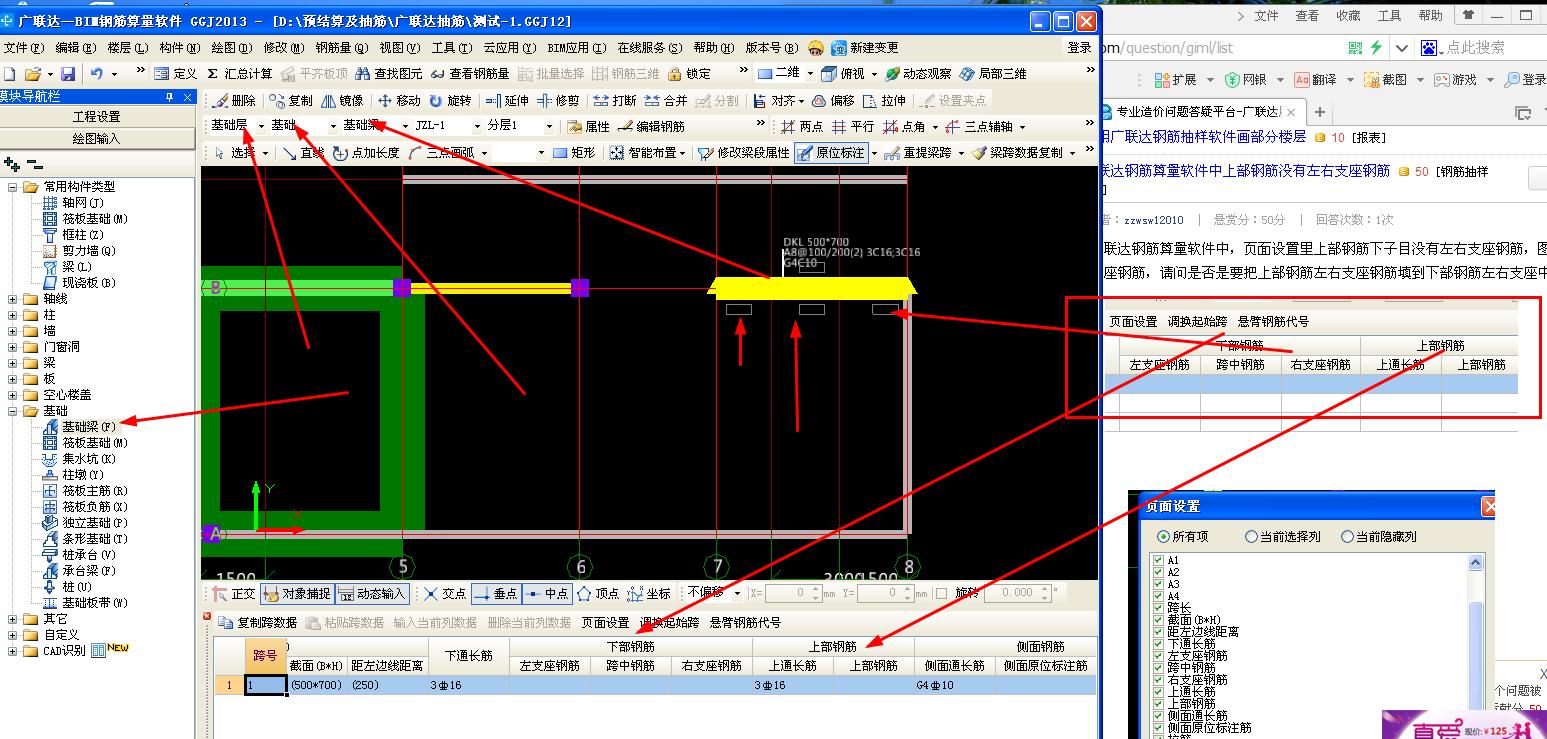This screenshot has width=1547, height=739.
Task: Select the 移动 move tool
Action: point(399,101)
